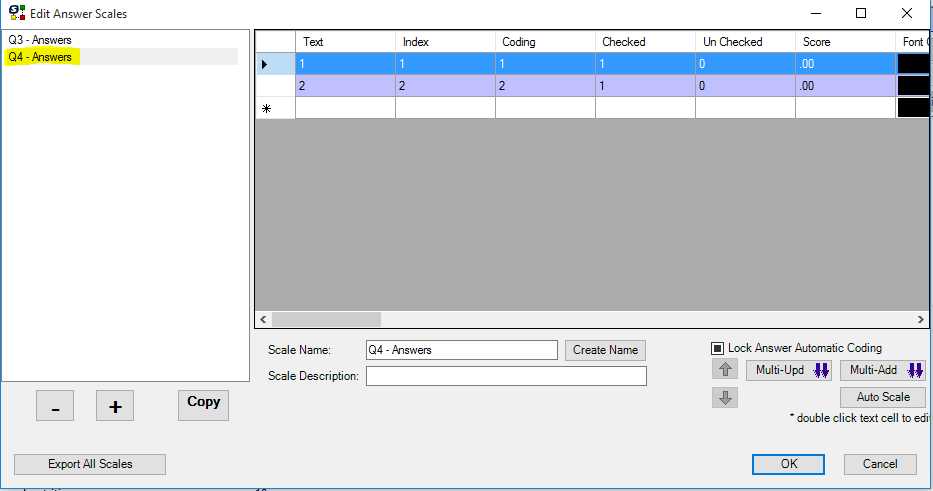Click font color swatch of new row
The width and height of the screenshot is (933, 491).
click(913, 108)
